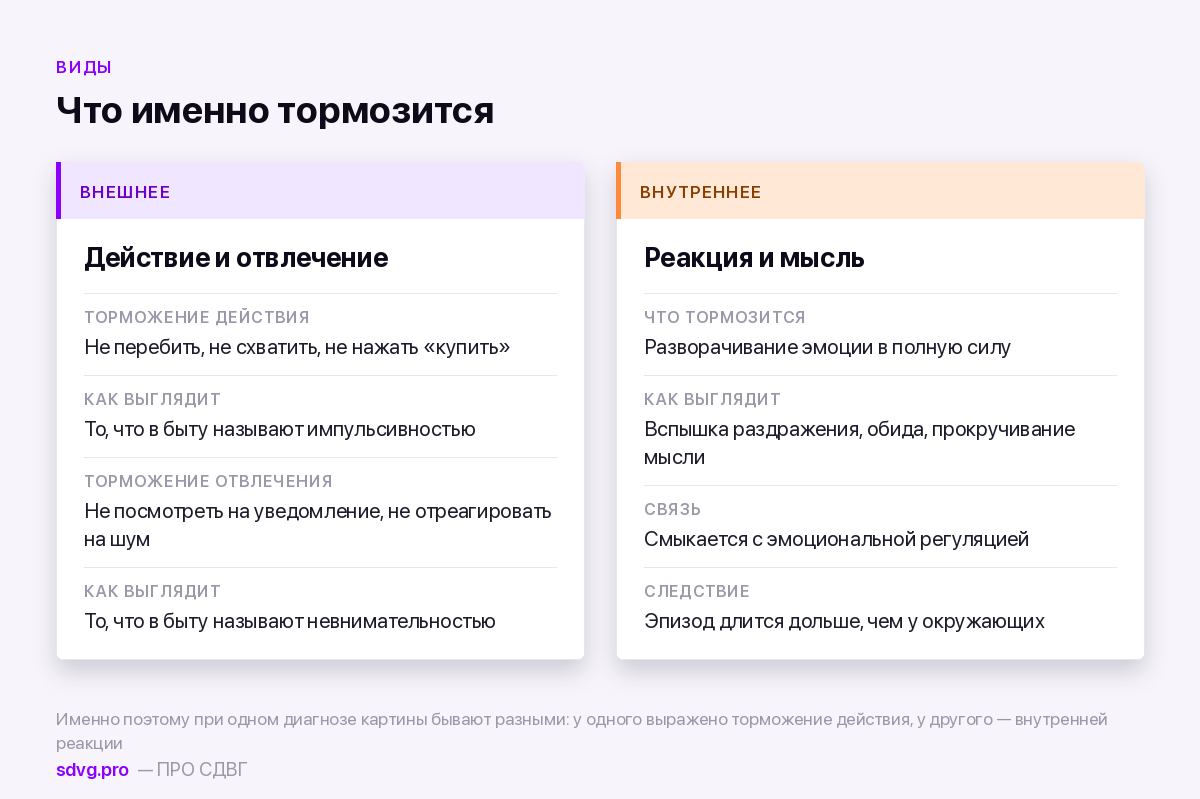Click 'Эпизод длится дольше, чем у окружающих'
Screen dimensions: 1200x799
(844, 621)
